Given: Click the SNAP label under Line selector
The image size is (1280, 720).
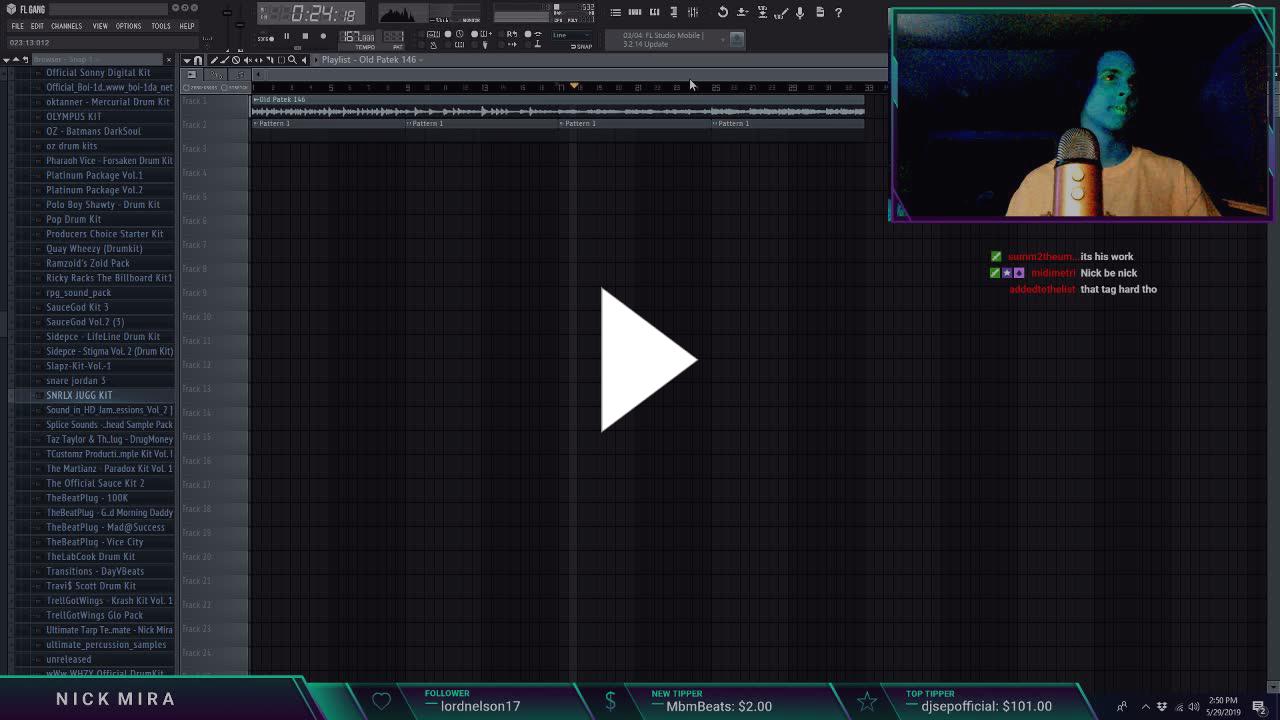Looking at the screenshot, I should click(x=581, y=47).
